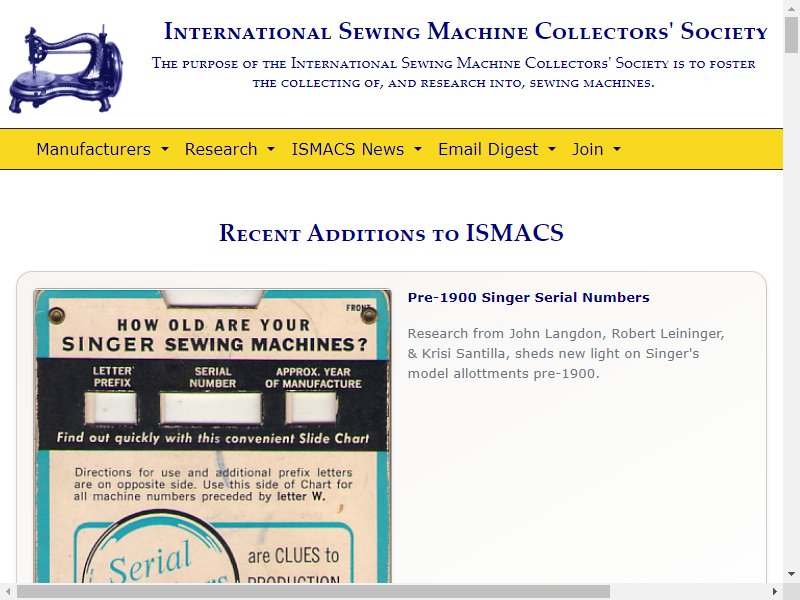This screenshot has width=800, height=600.
Task: Click the horizontal scrollbar right arrow
Action: tap(775, 592)
